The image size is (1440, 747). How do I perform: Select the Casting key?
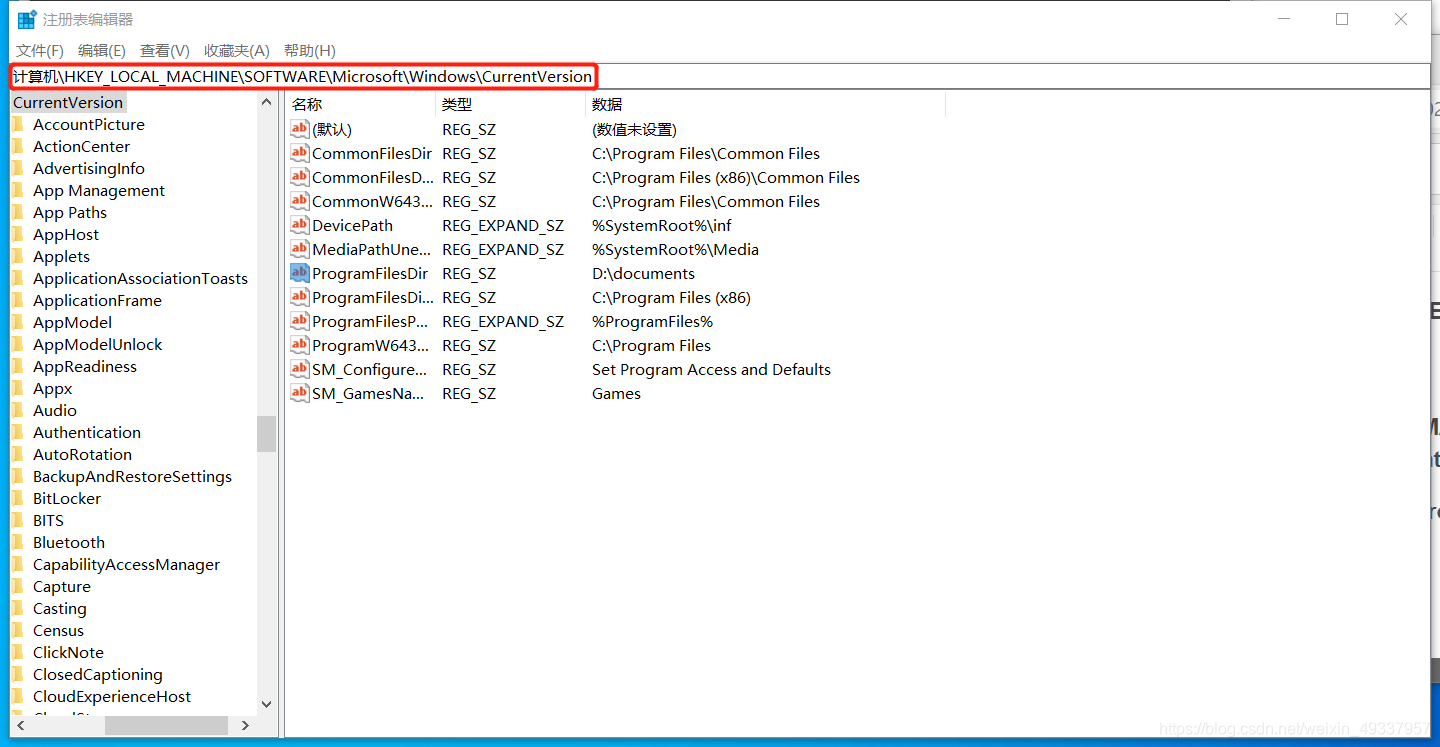(x=60, y=608)
